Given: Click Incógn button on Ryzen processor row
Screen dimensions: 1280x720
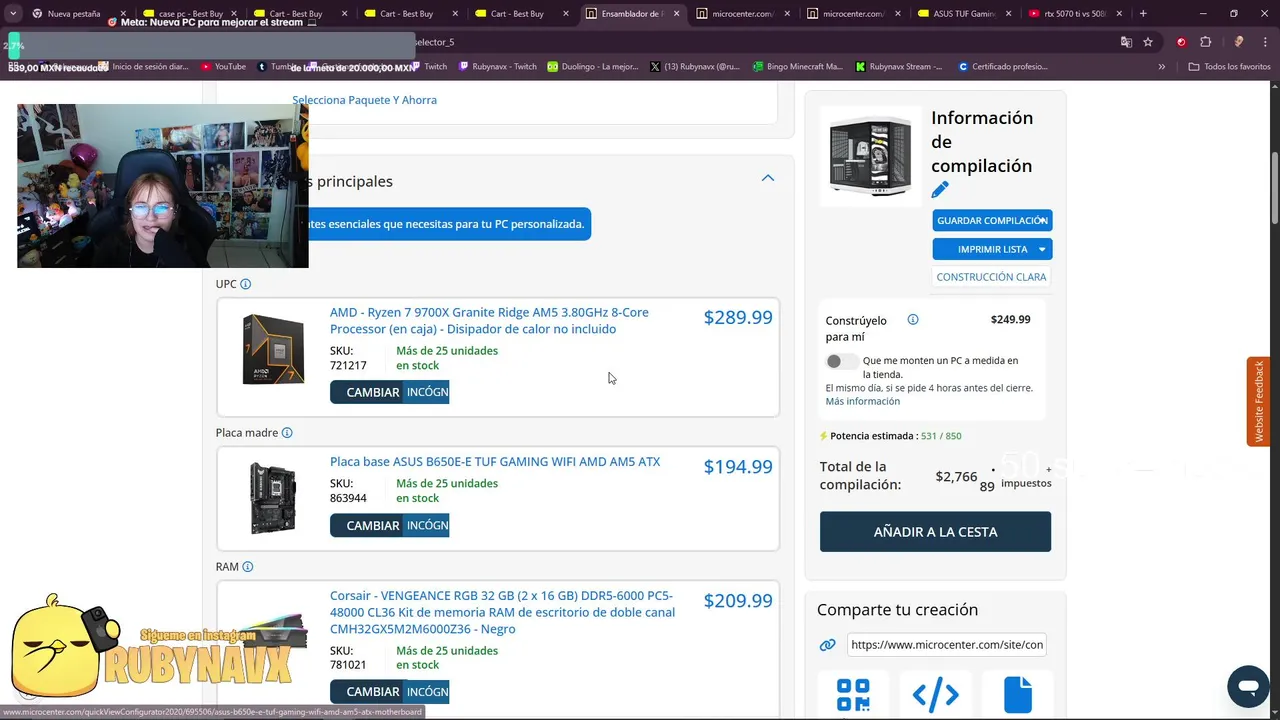Looking at the screenshot, I should [x=427, y=392].
